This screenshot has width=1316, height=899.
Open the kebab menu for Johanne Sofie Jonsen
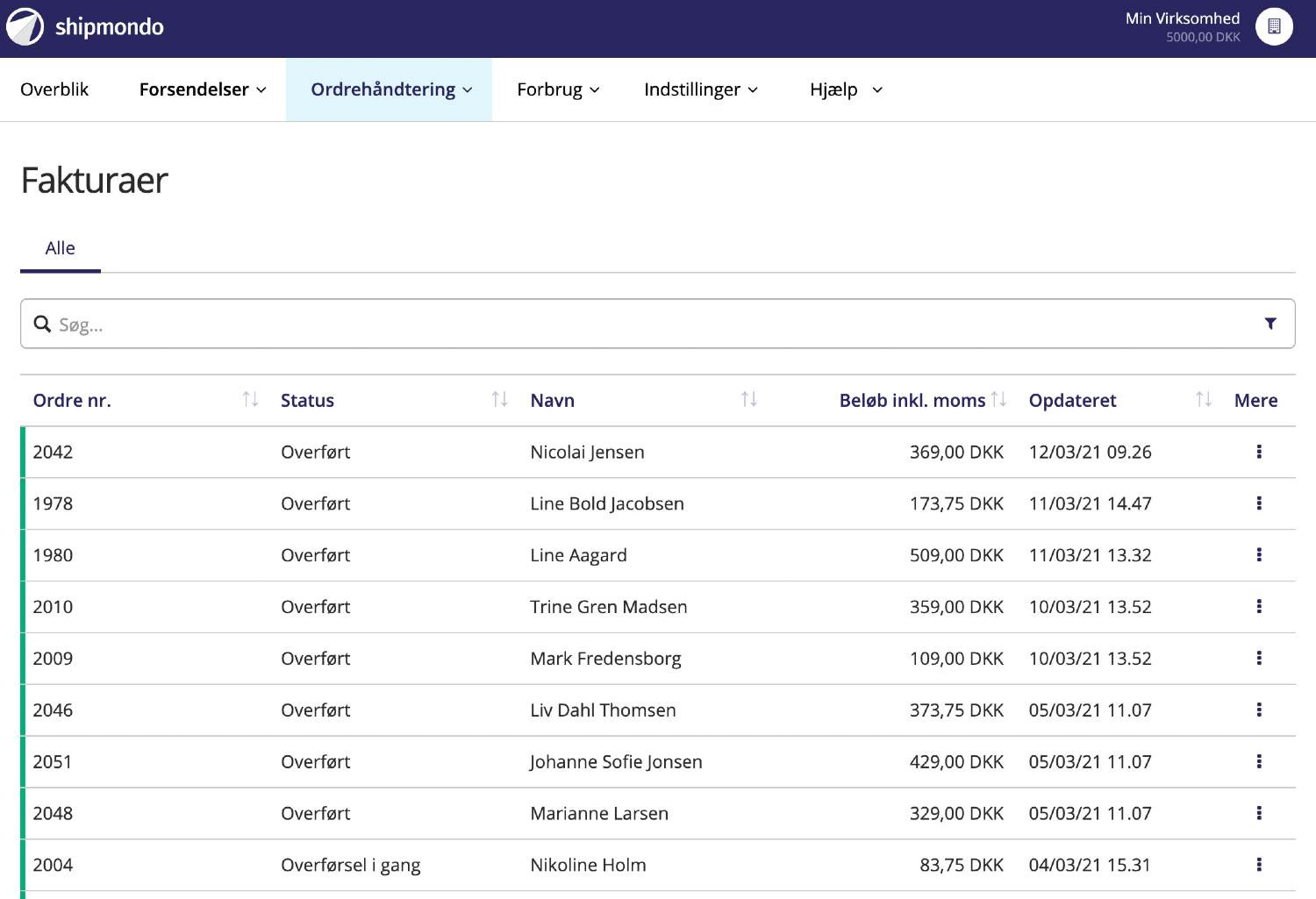pos(1258,761)
